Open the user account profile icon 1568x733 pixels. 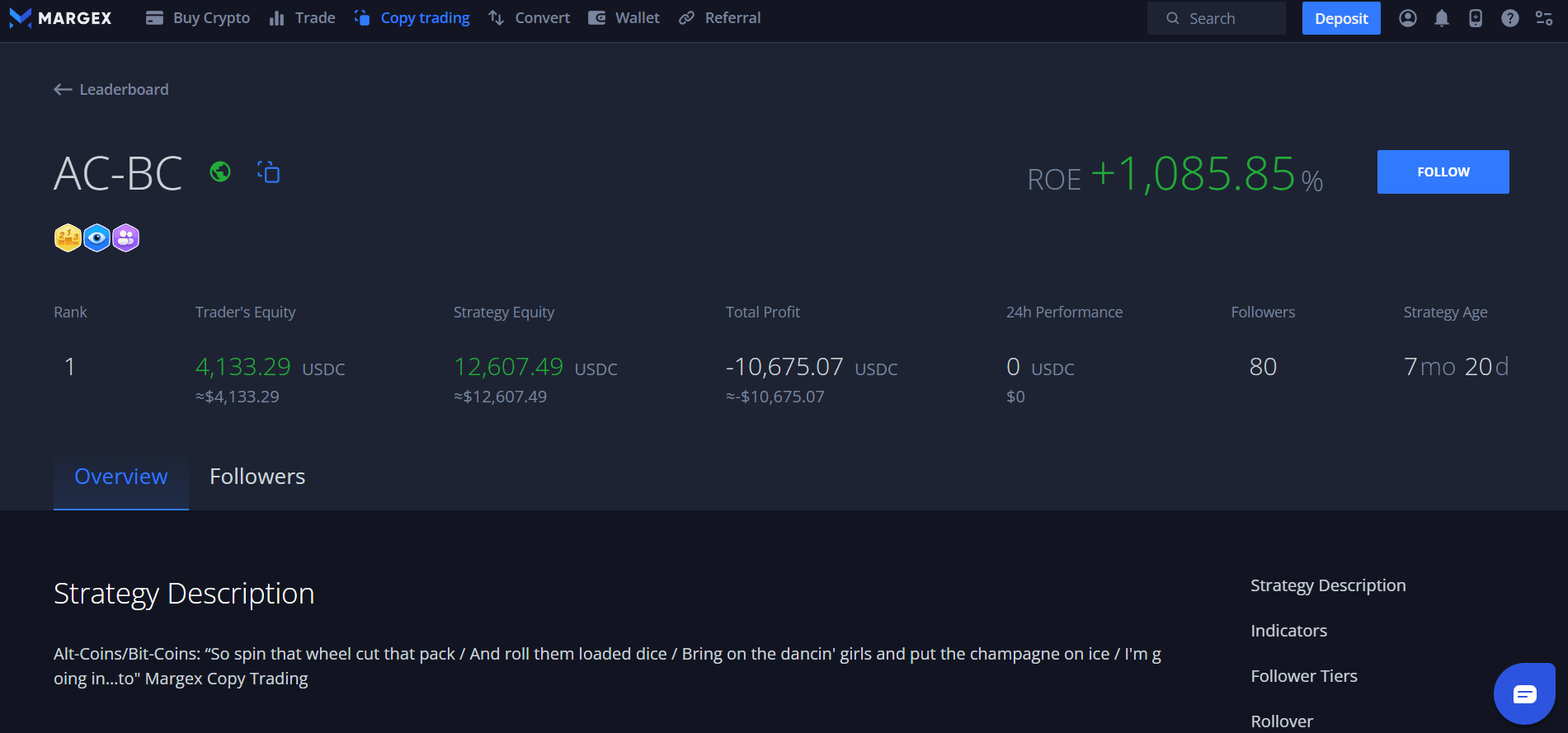point(1408,18)
